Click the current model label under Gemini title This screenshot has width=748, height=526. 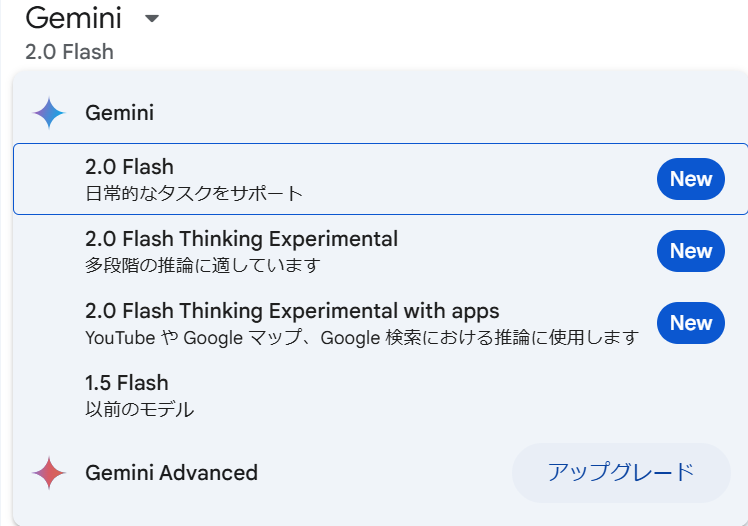[x=69, y=51]
